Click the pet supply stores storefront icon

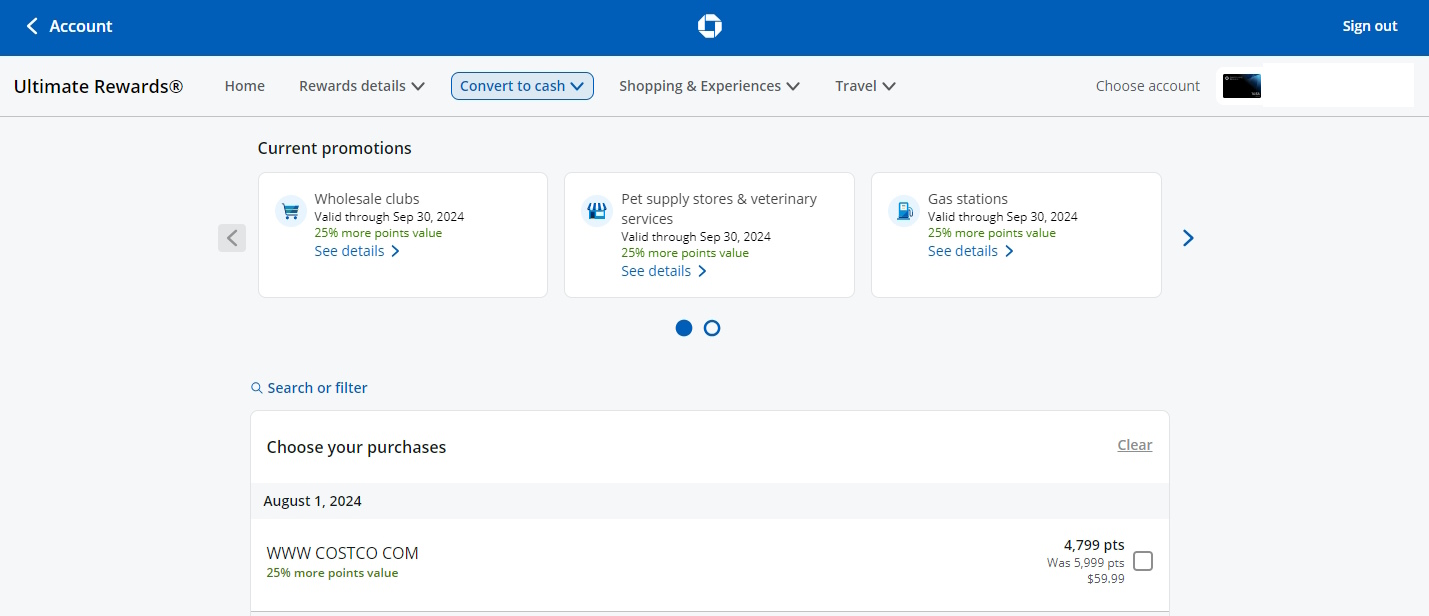point(597,211)
